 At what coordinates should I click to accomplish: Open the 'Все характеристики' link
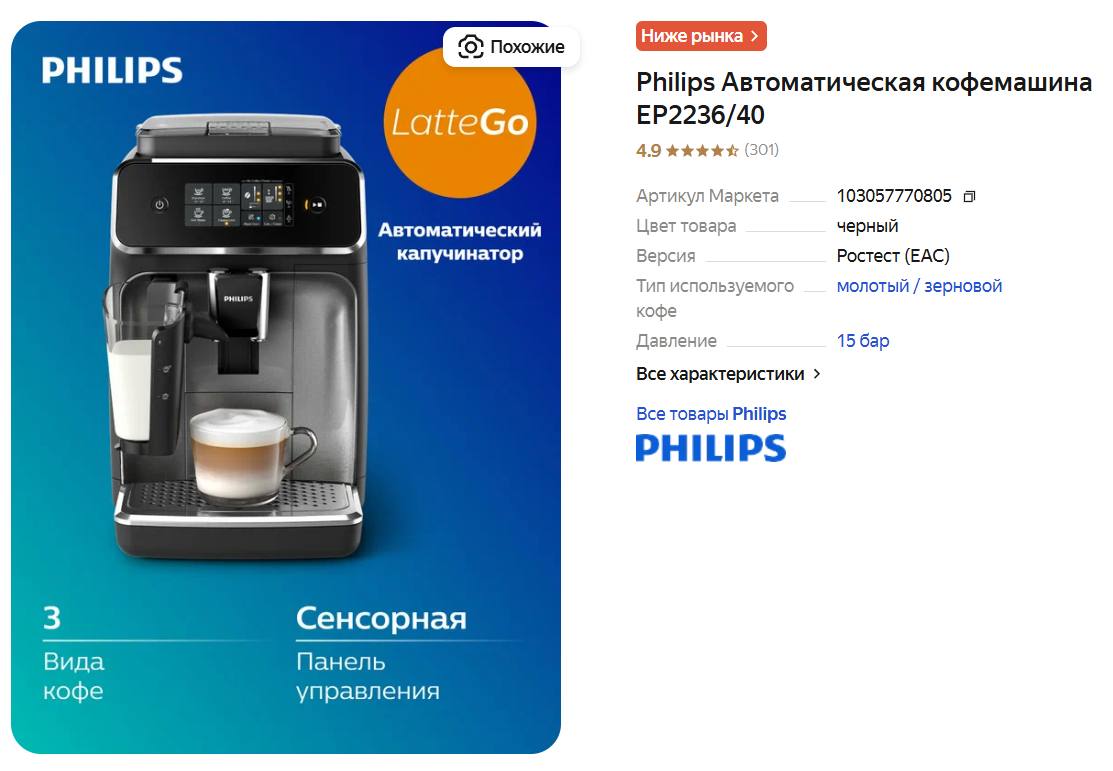pos(720,373)
